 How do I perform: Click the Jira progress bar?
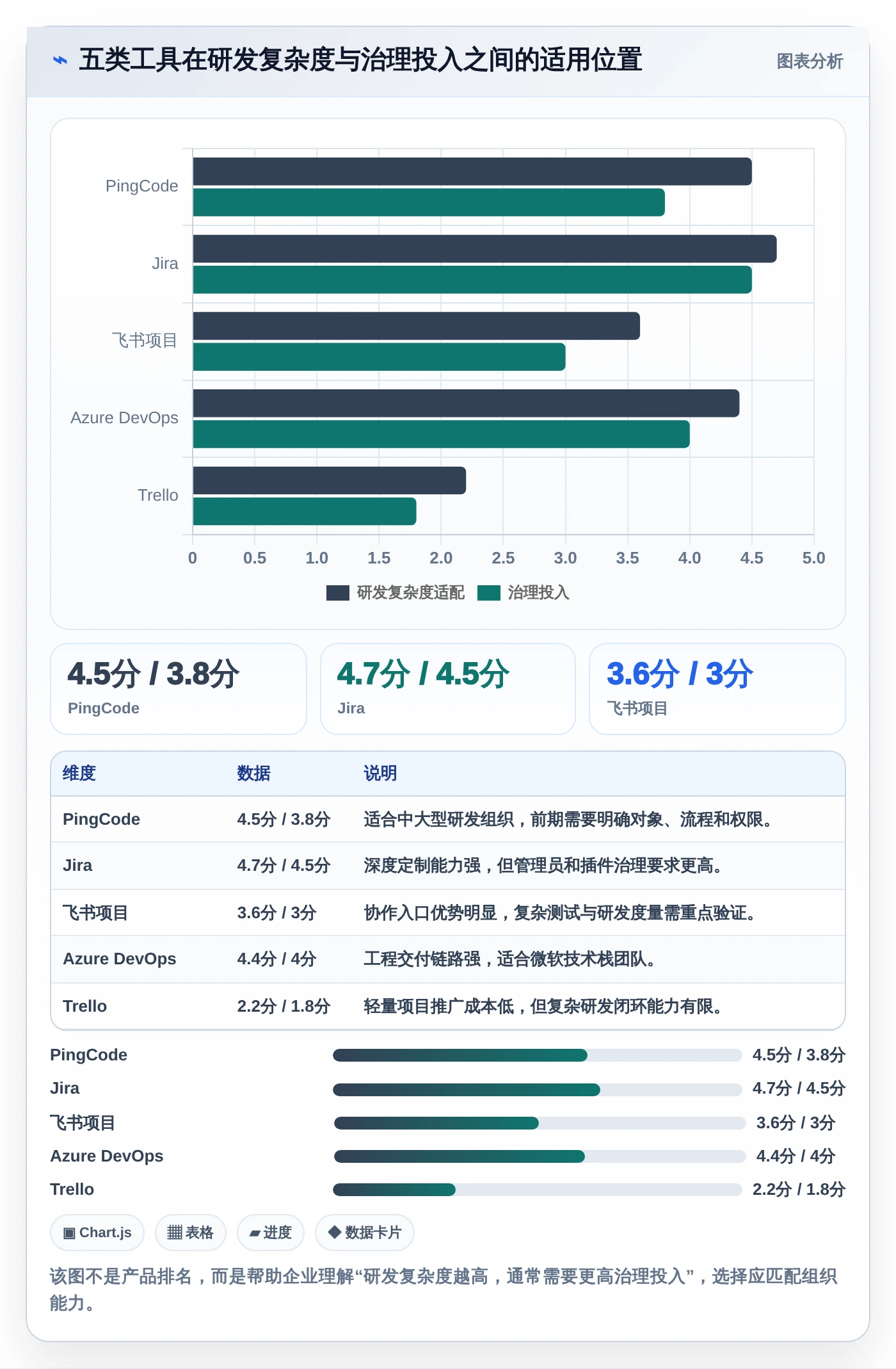tap(537, 1089)
